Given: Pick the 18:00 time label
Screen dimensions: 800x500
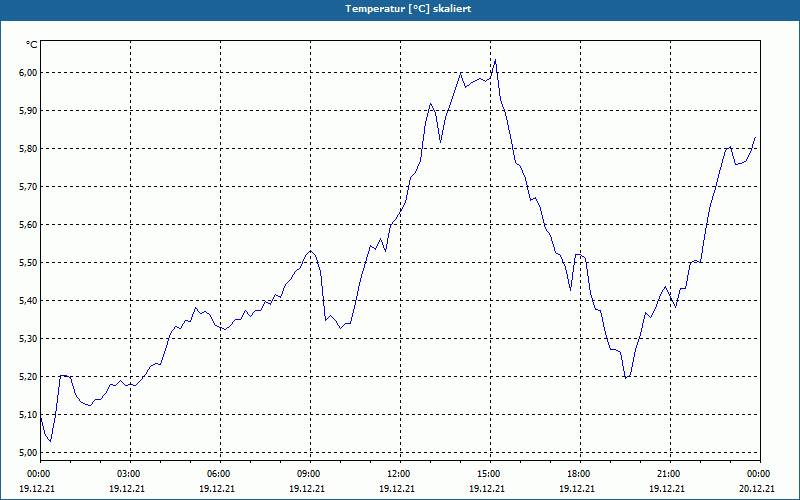Looking at the screenshot, I should [580, 474].
